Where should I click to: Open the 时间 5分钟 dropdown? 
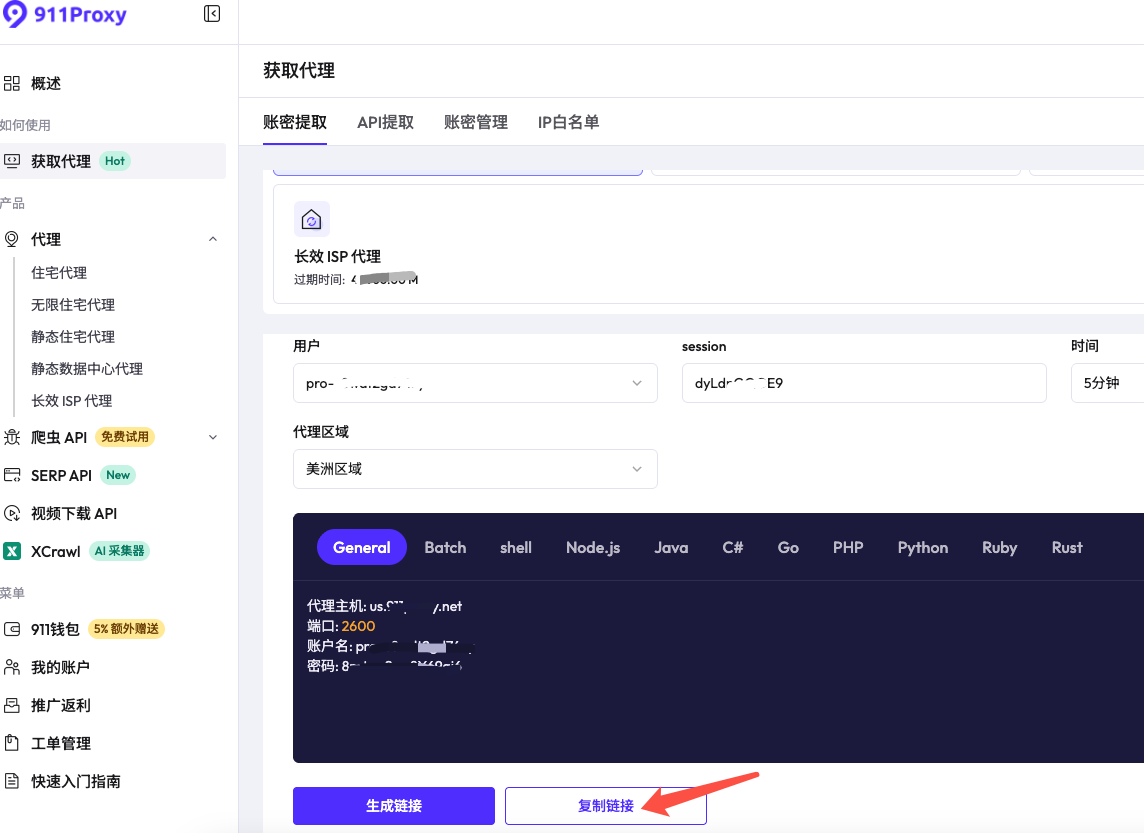[1108, 383]
